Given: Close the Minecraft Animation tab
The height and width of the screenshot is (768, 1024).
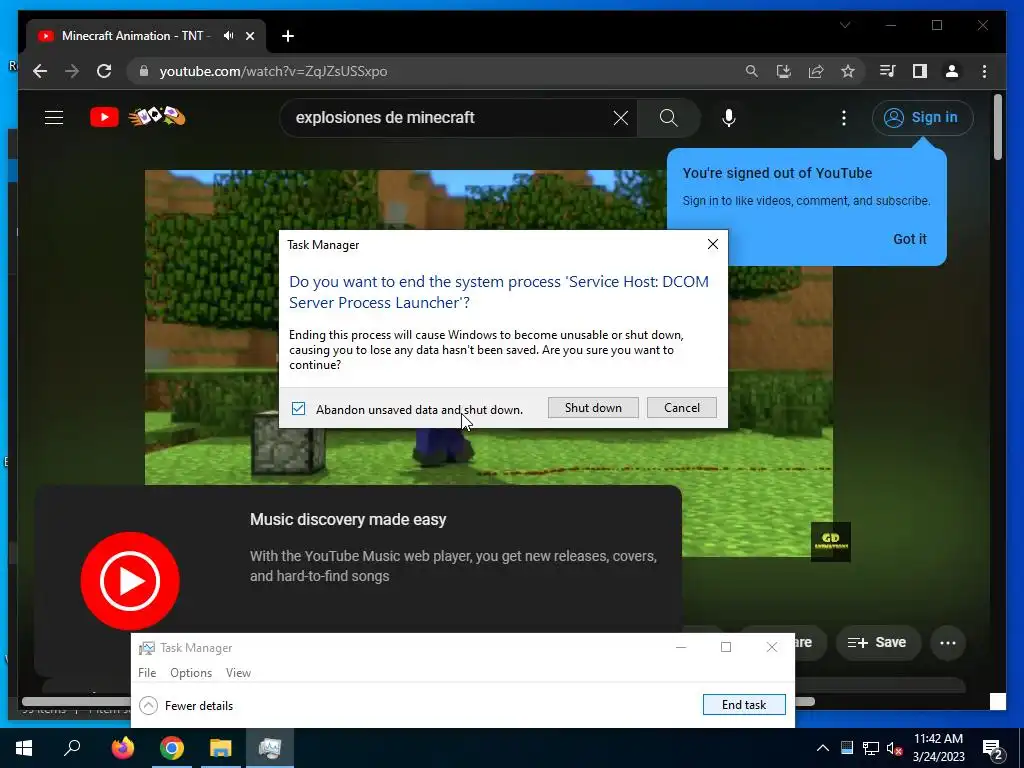Looking at the screenshot, I should (249, 36).
